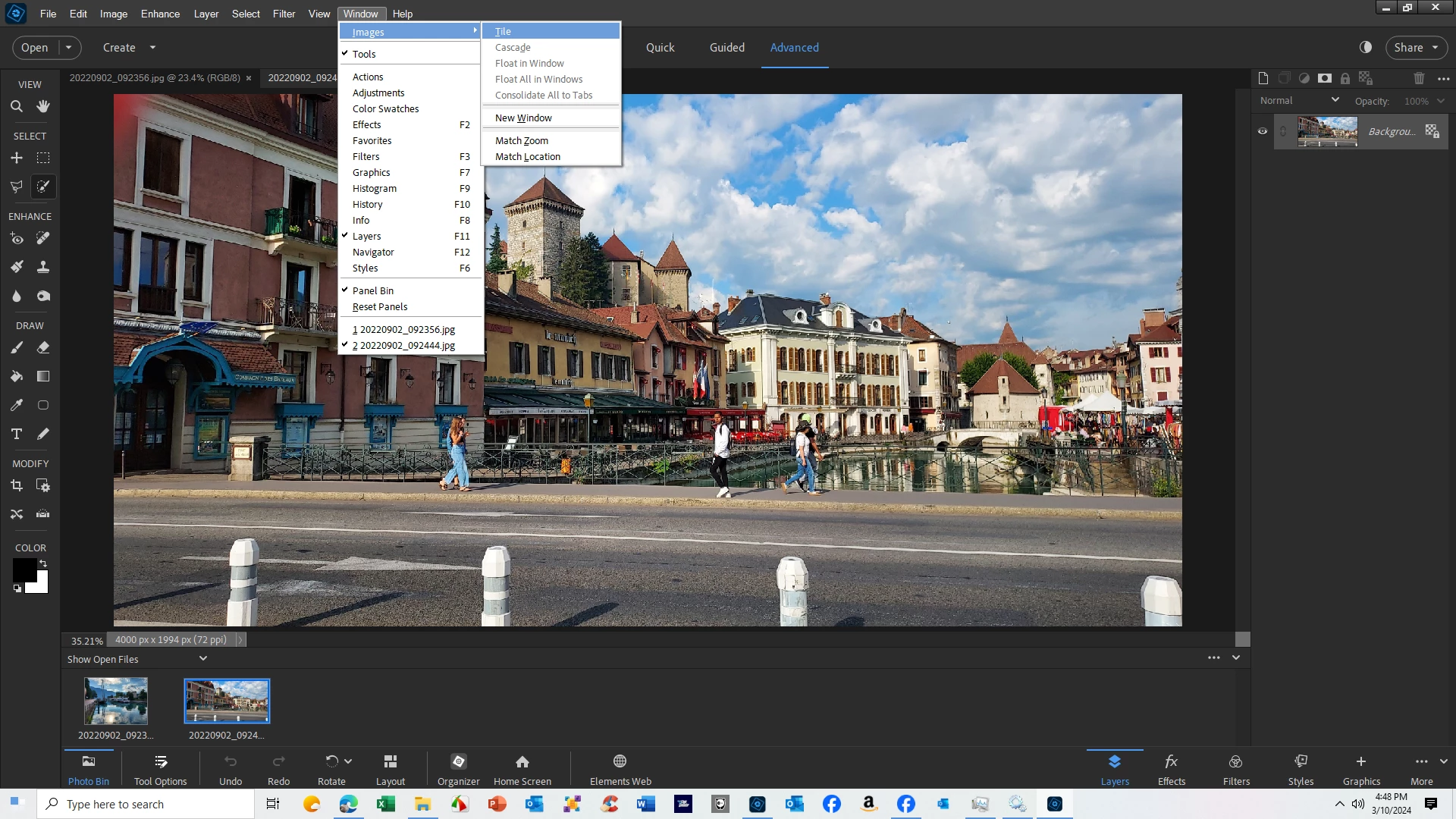Viewport: 1456px width, 819px height.
Task: Toggle Layers checkmark in Window menu
Action: tap(366, 236)
